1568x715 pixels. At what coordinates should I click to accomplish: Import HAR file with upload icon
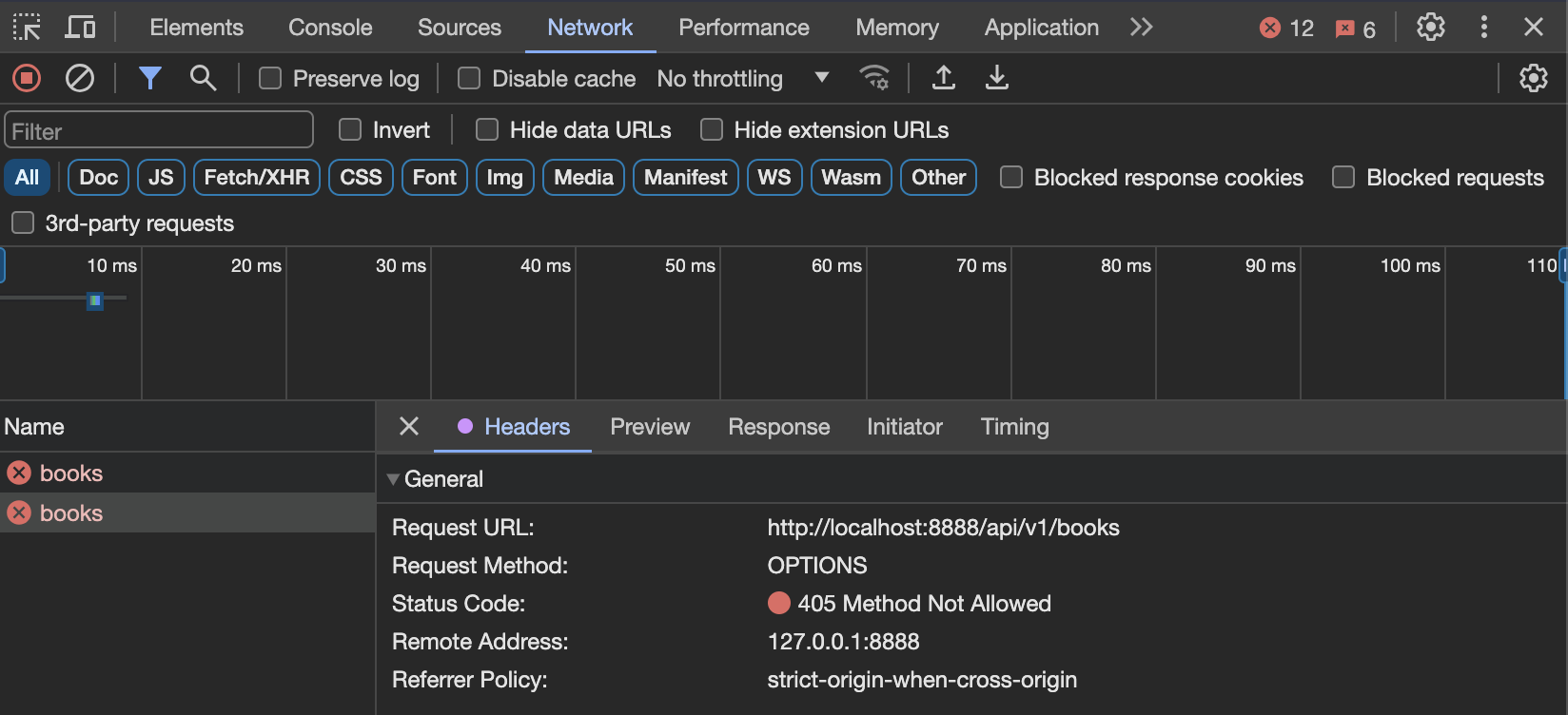(944, 78)
